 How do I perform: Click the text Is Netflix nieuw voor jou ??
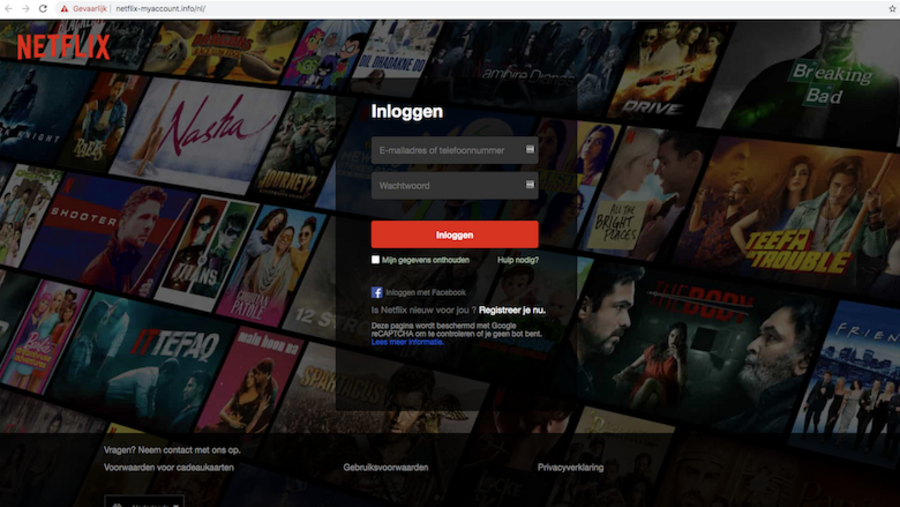pyautogui.click(x=424, y=310)
